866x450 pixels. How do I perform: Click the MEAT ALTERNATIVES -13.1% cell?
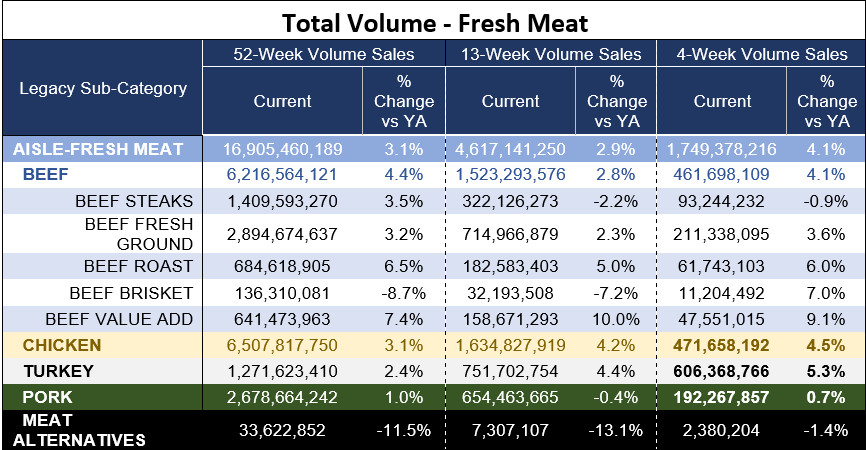[615, 430]
